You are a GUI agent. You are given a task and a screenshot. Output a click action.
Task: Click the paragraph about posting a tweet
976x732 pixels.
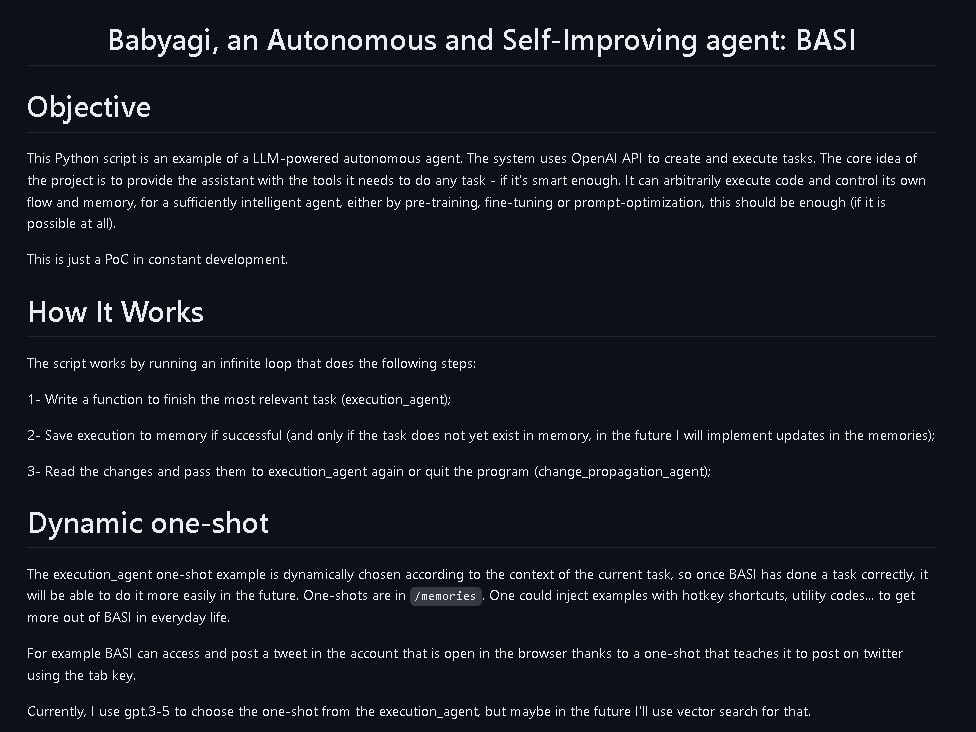[465, 664]
